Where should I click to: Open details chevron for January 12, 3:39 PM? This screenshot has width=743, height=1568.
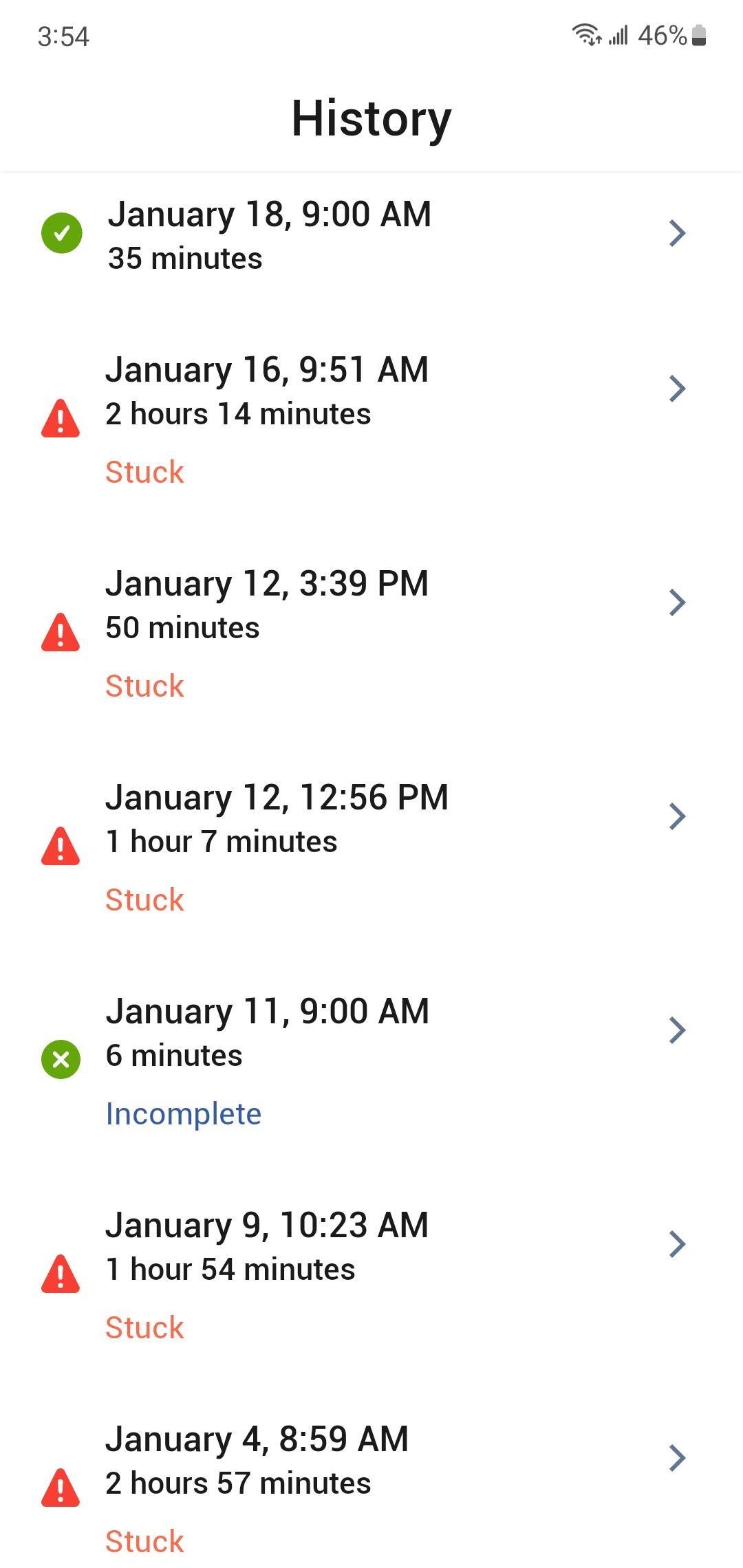[x=677, y=602]
